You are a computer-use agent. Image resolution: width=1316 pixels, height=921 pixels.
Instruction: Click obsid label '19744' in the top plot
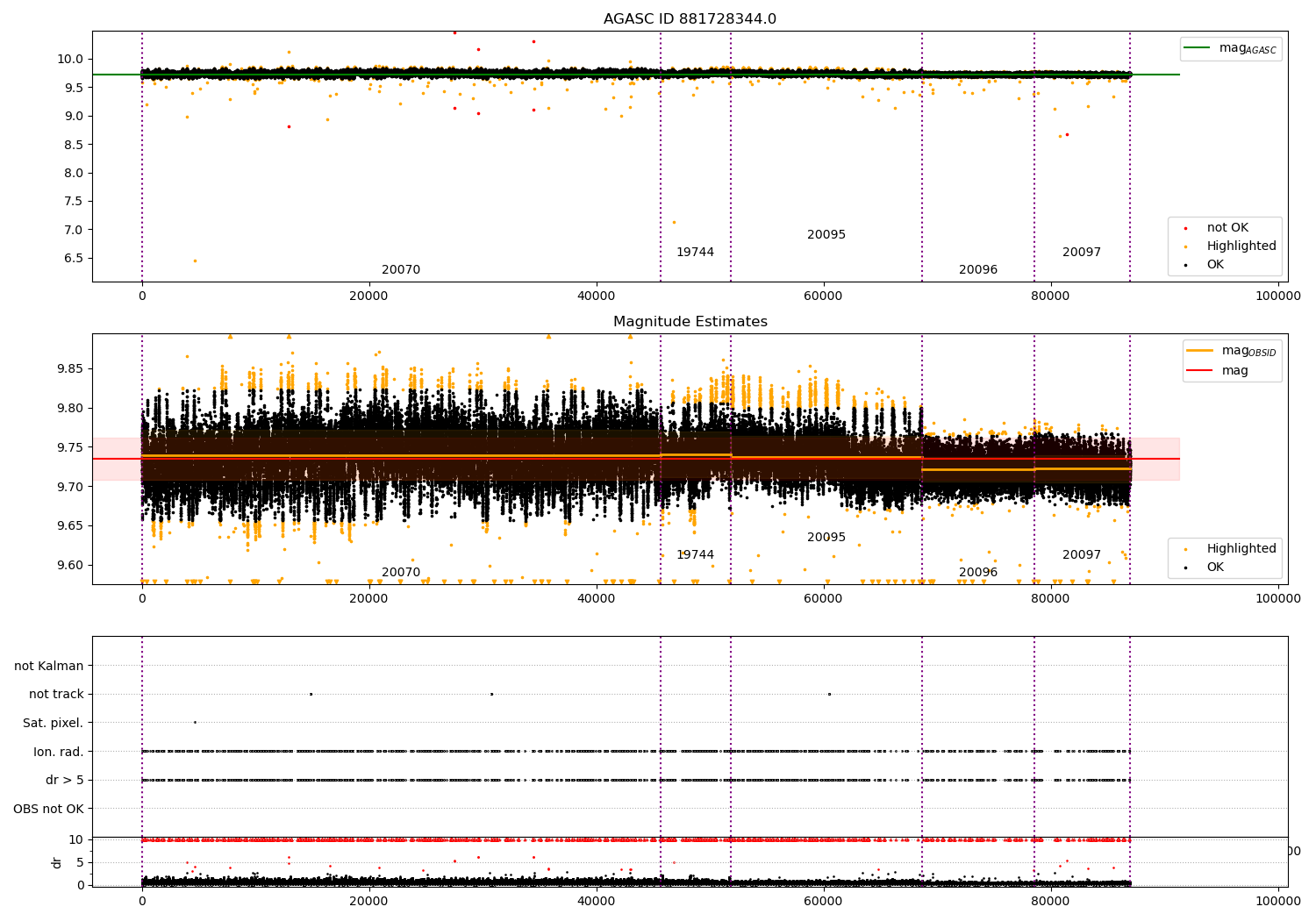pyautogui.click(x=695, y=253)
